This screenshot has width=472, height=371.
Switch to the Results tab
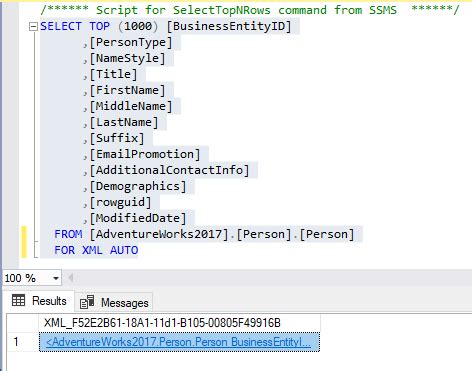pos(39,301)
